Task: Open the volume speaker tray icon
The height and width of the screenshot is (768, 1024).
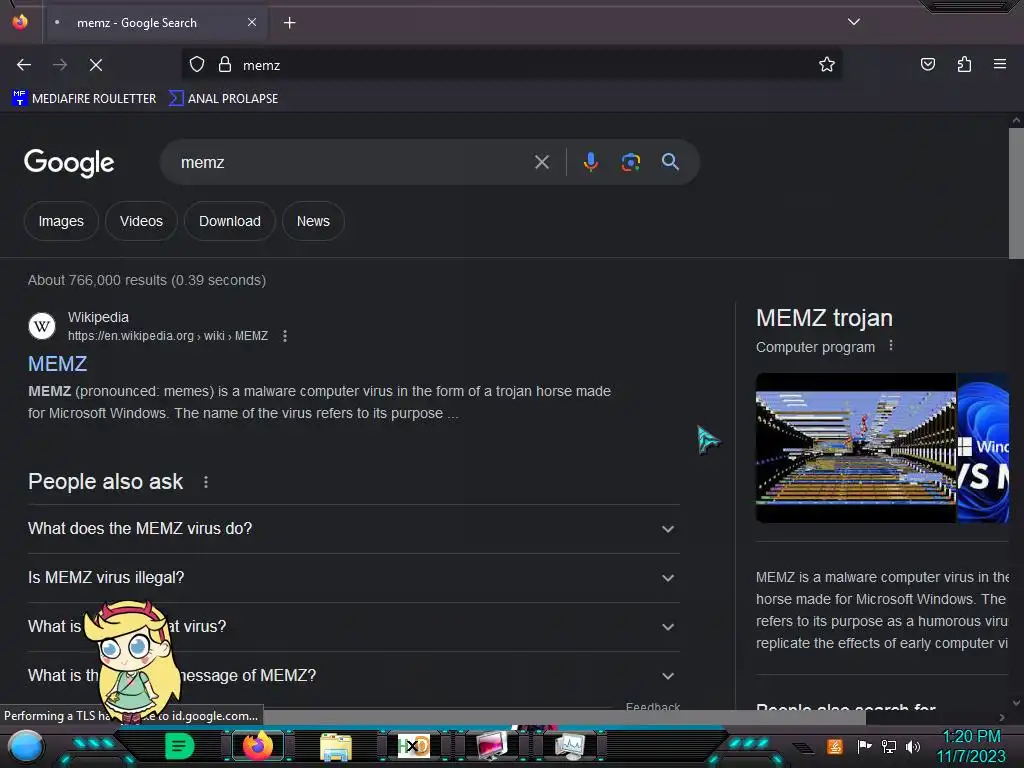Action: (913, 746)
